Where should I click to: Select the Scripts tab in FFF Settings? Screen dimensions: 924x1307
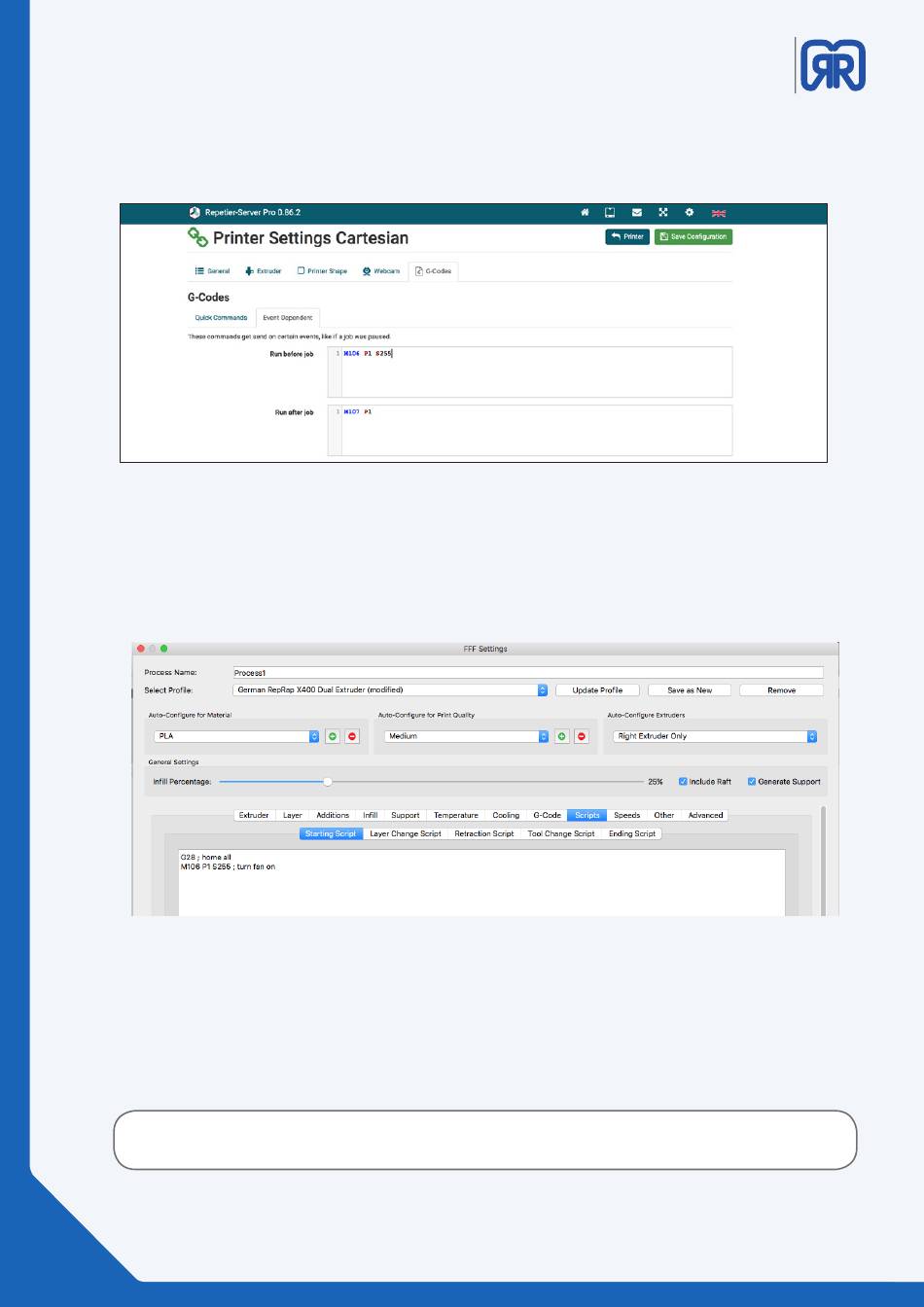(x=587, y=815)
